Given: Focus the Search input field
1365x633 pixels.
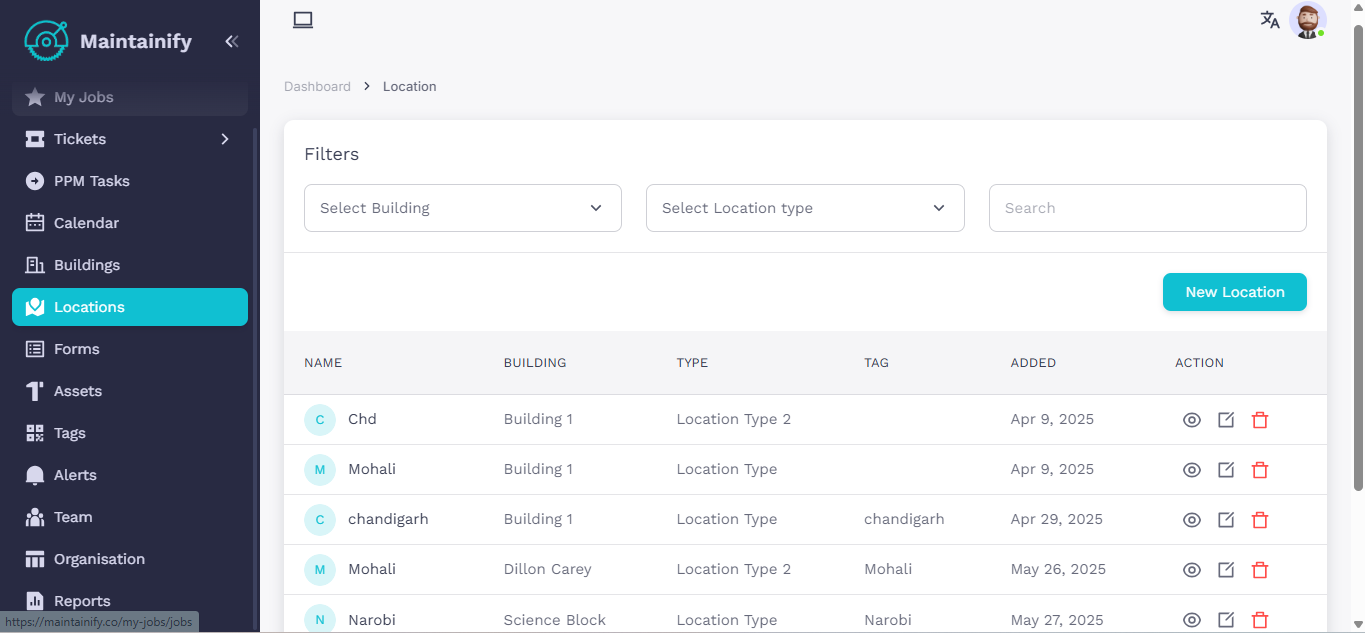Looking at the screenshot, I should 1147,208.
